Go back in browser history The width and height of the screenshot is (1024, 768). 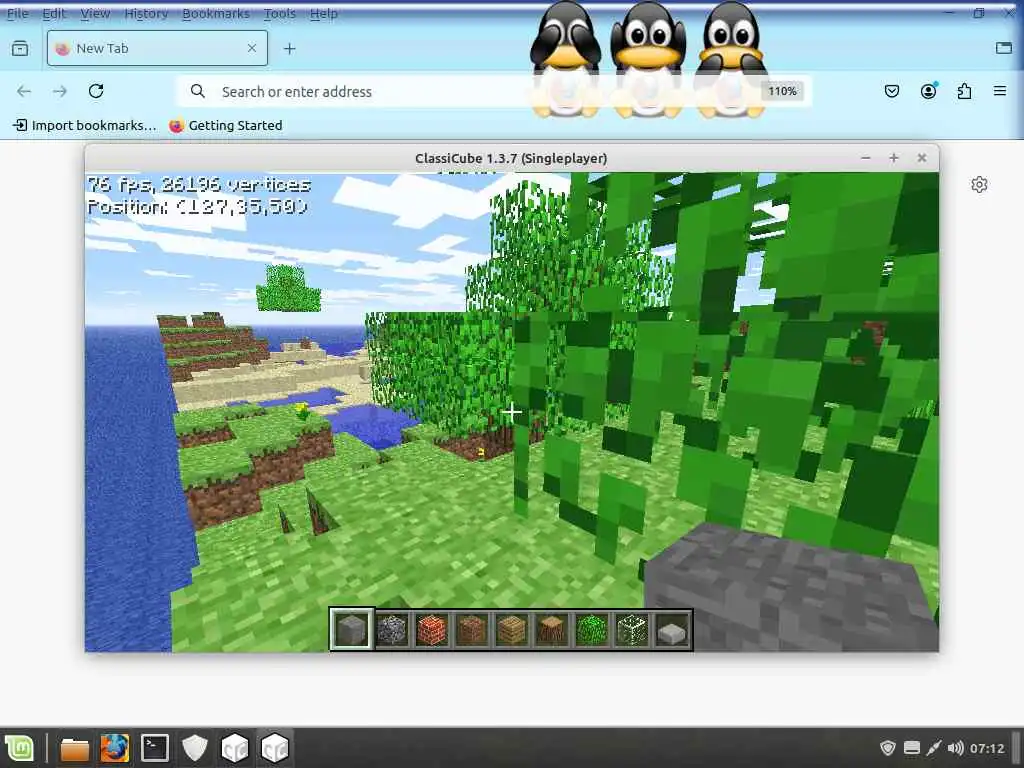coord(24,91)
